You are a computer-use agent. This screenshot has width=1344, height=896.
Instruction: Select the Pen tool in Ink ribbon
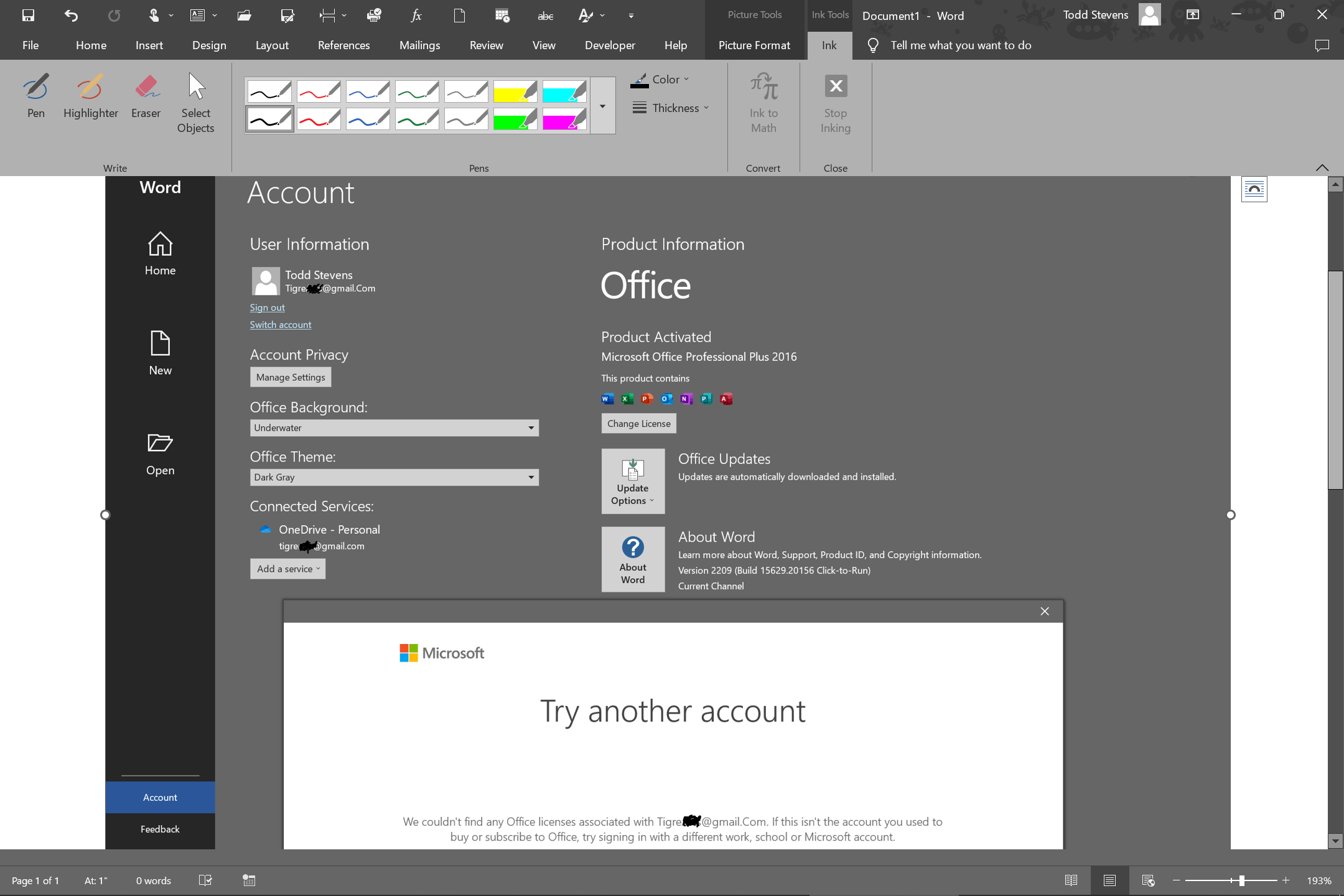[36, 97]
